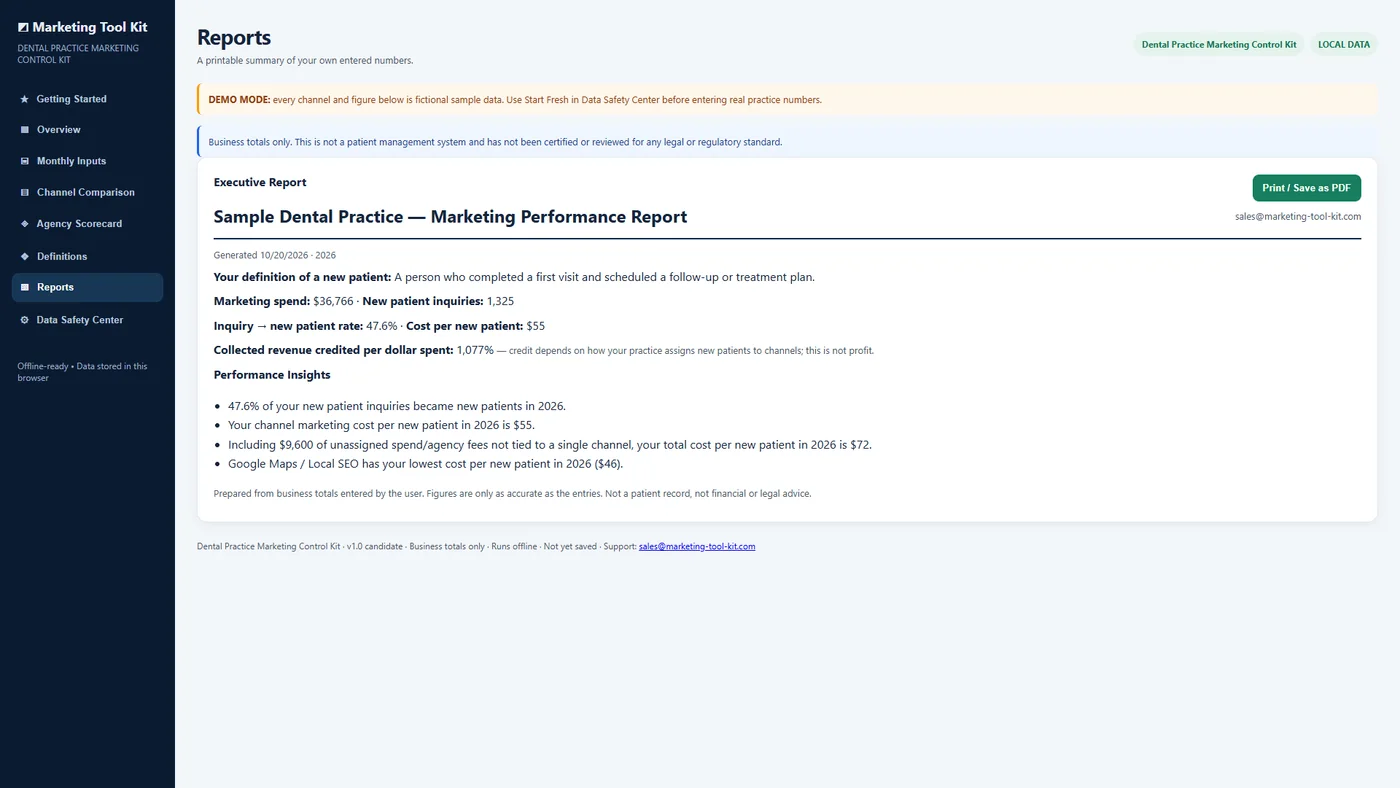
Task: Click the Executive Report label
Action: pos(260,182)
